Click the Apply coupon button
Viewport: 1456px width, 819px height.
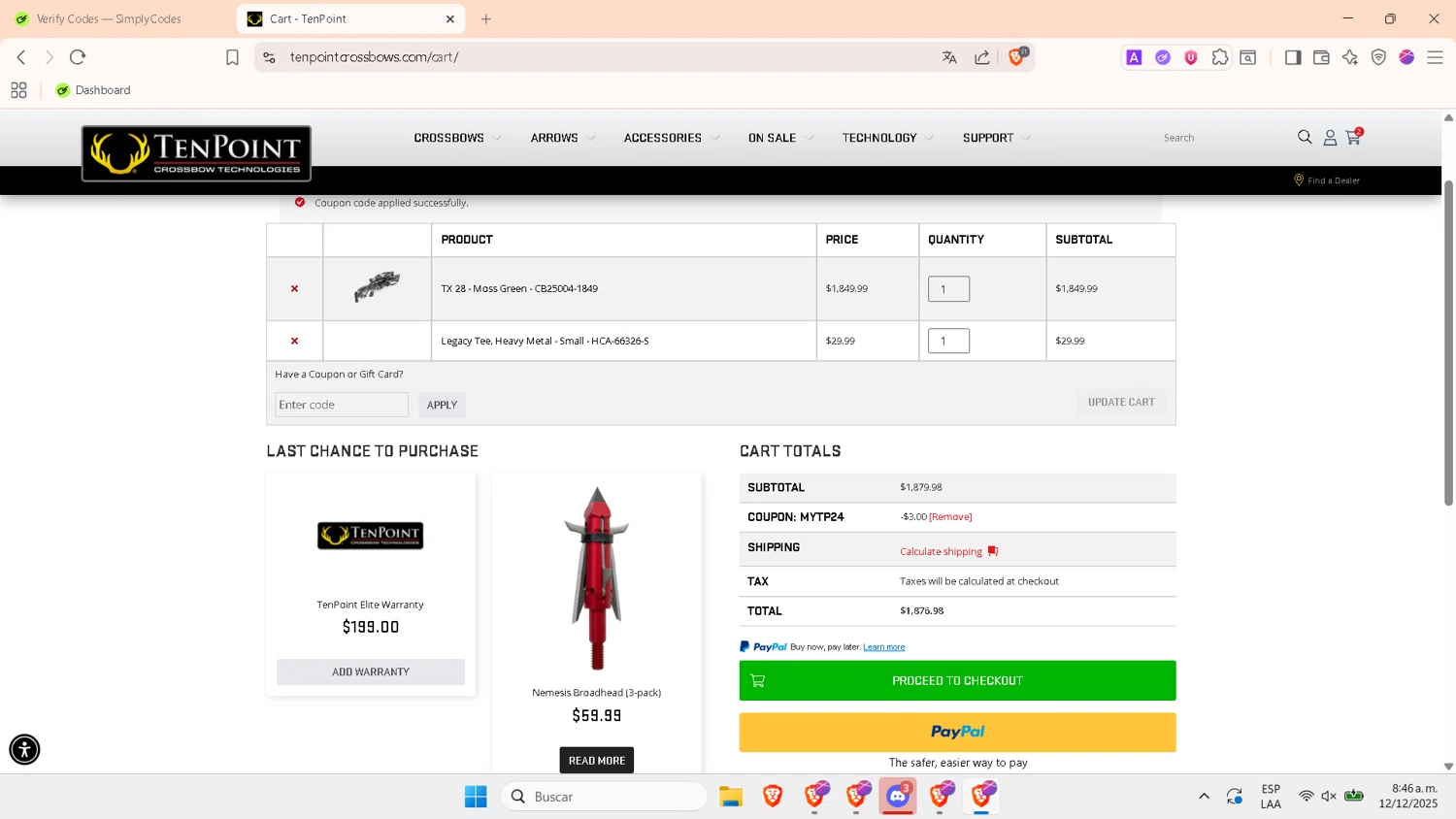[x=442, y=405]
